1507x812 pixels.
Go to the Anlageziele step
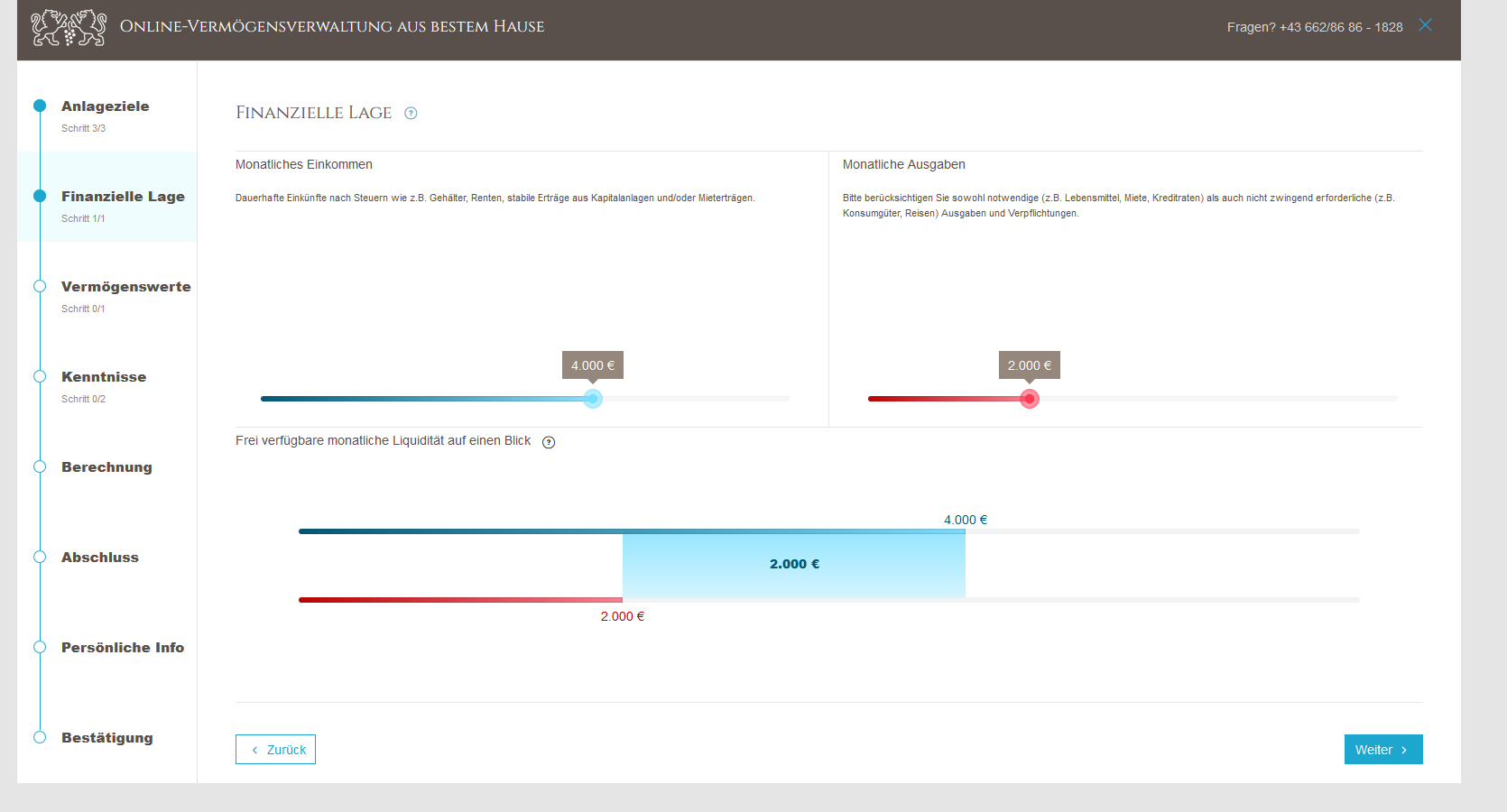click(x=105, y=106)
